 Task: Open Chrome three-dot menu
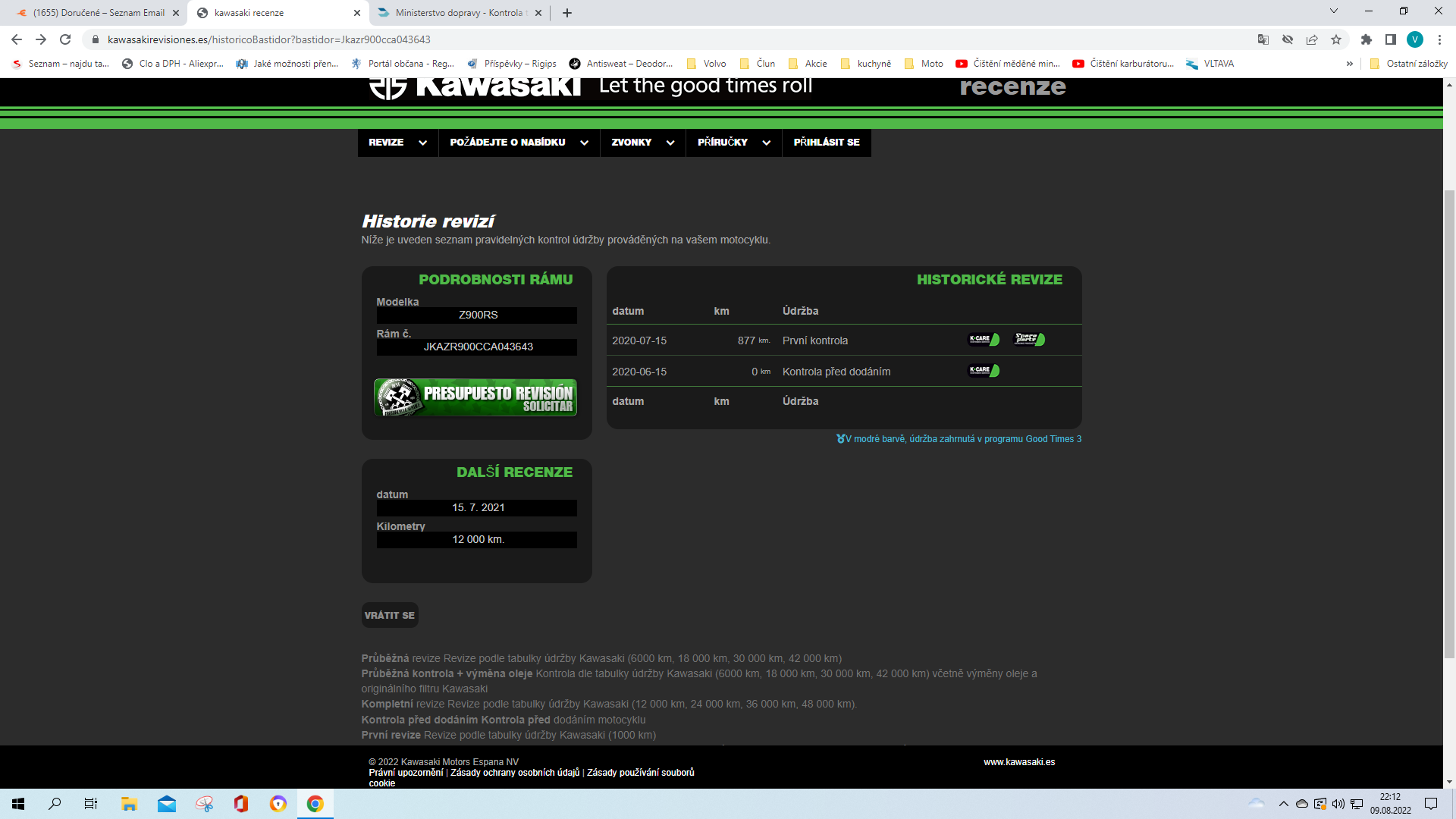1439,39
